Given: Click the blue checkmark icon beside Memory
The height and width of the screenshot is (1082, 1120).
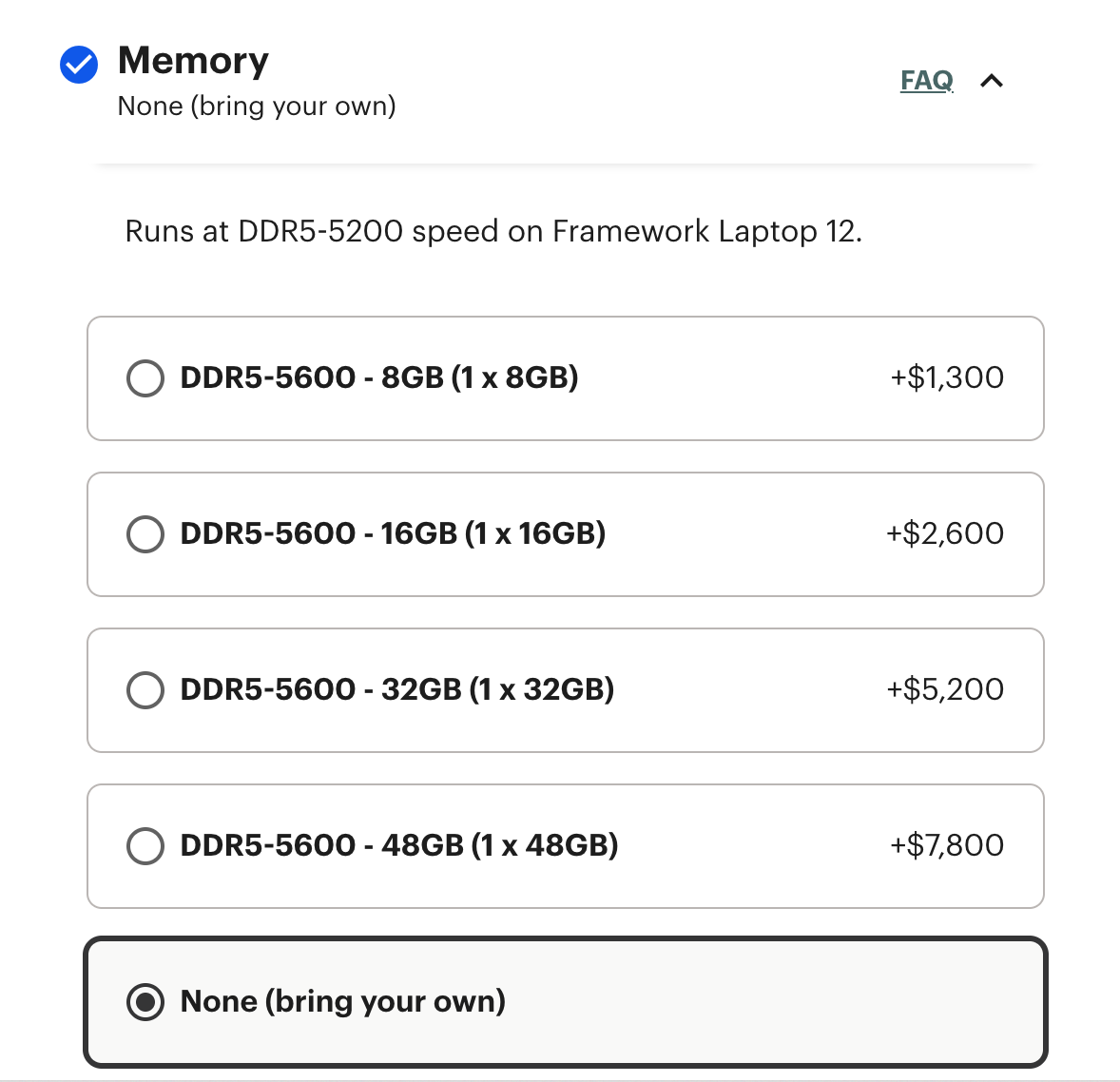Looking at the screenshot, I should 79,65.
